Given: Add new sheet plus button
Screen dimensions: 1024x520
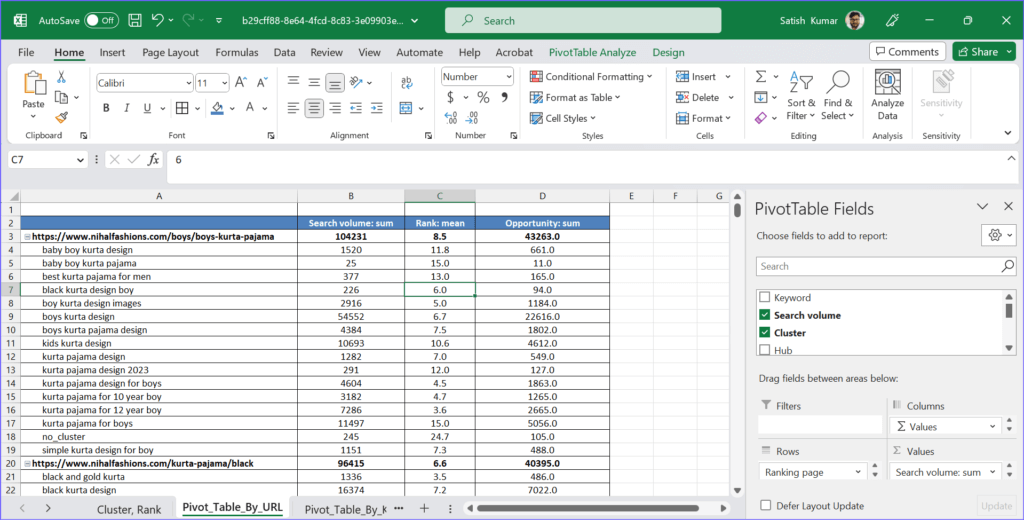Looking at the screenshot, I should (424, 508).
